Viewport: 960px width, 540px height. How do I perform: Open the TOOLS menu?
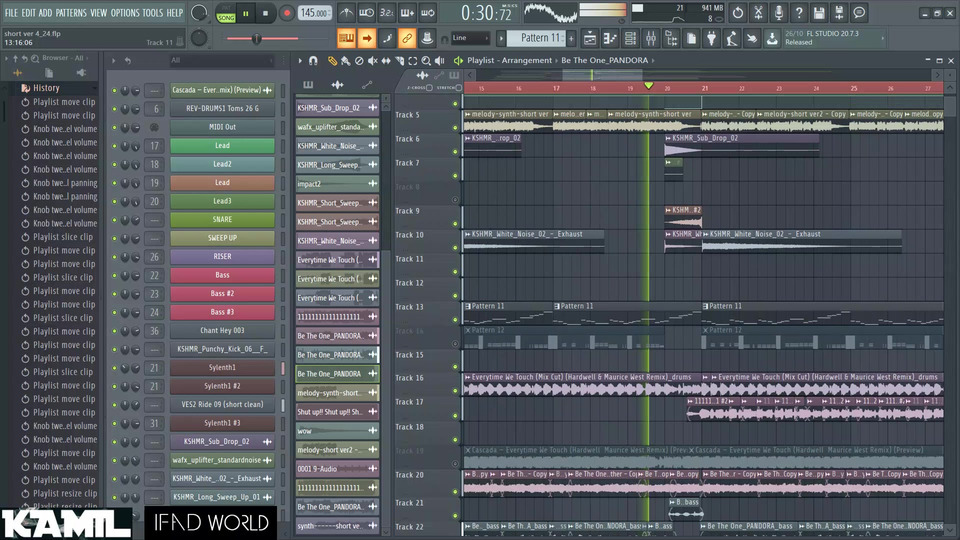coord(153,12)
